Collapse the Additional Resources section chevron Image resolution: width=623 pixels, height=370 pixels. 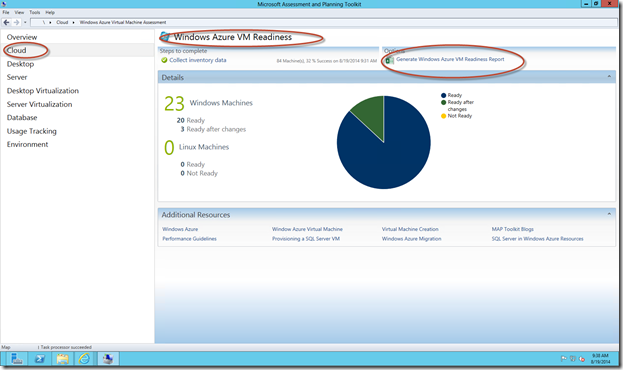click(609, 214)
